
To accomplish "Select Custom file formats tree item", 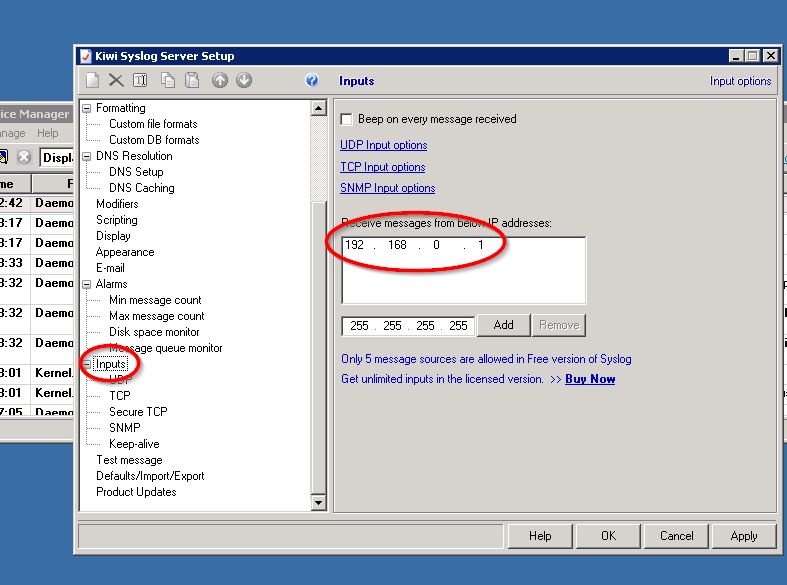I will (153, 124).
